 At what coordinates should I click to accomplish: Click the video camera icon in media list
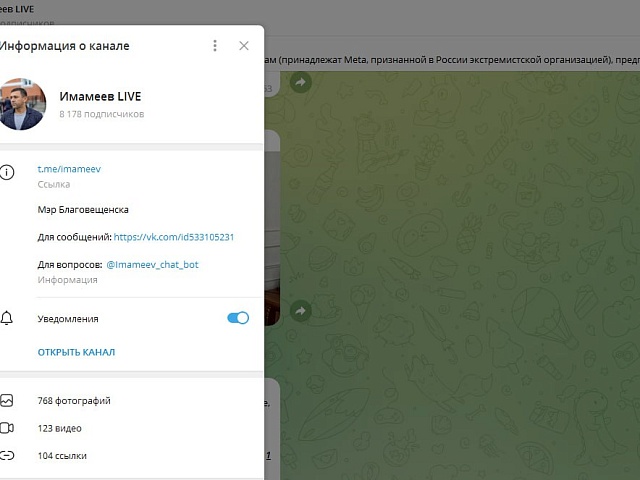tap(7, 428)
